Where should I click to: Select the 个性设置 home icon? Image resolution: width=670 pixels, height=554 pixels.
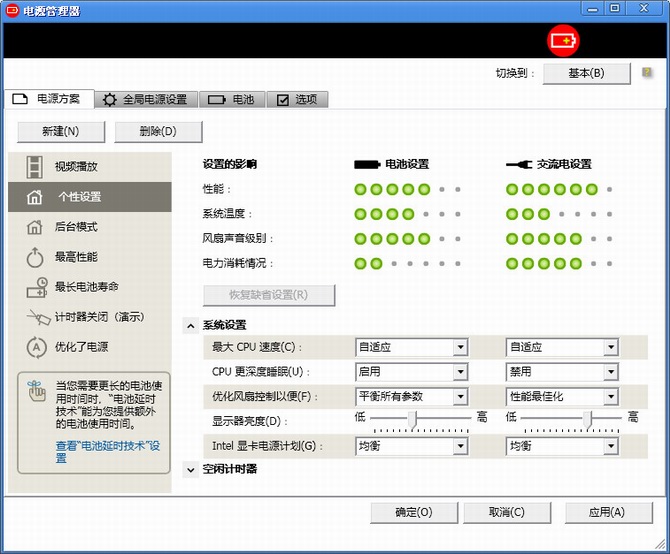pyautogui.click(x=36, y=197)
